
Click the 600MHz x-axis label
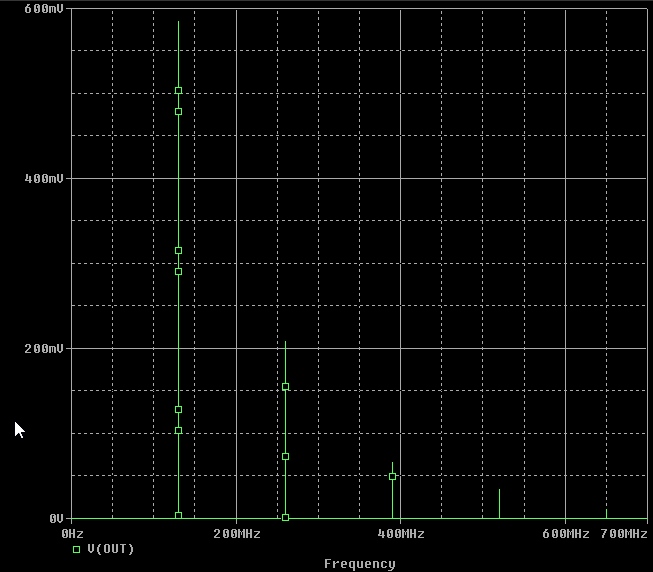[566, 534]
